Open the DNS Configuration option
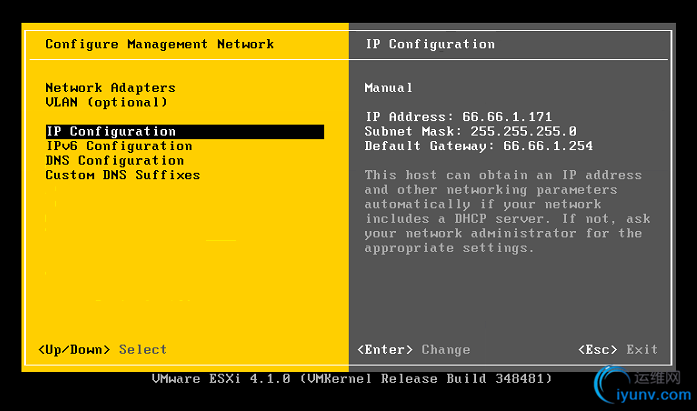This screenshot has height=411, width=697. pos(114,160)
